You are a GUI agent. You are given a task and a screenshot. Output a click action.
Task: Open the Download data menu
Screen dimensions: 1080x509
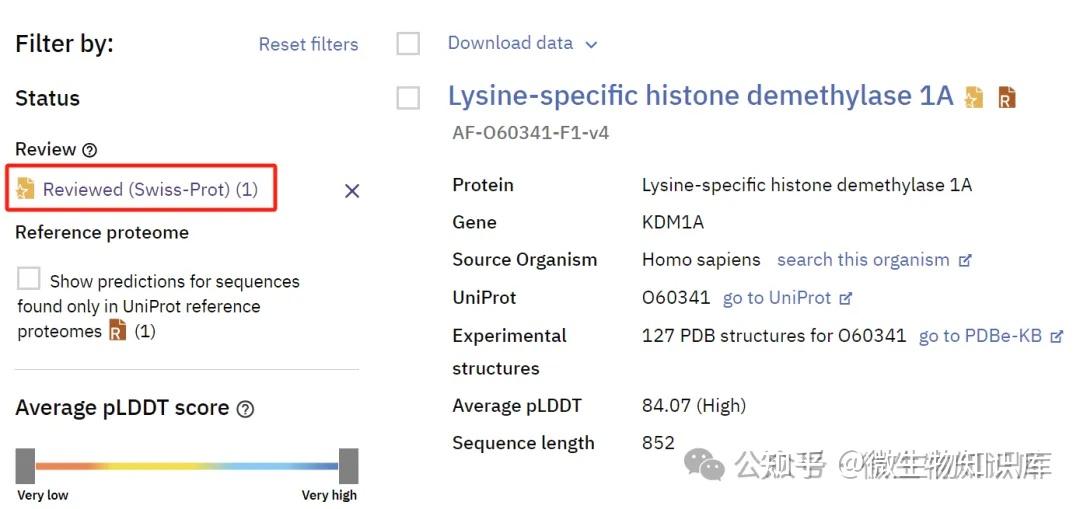(x=510, y=43)
